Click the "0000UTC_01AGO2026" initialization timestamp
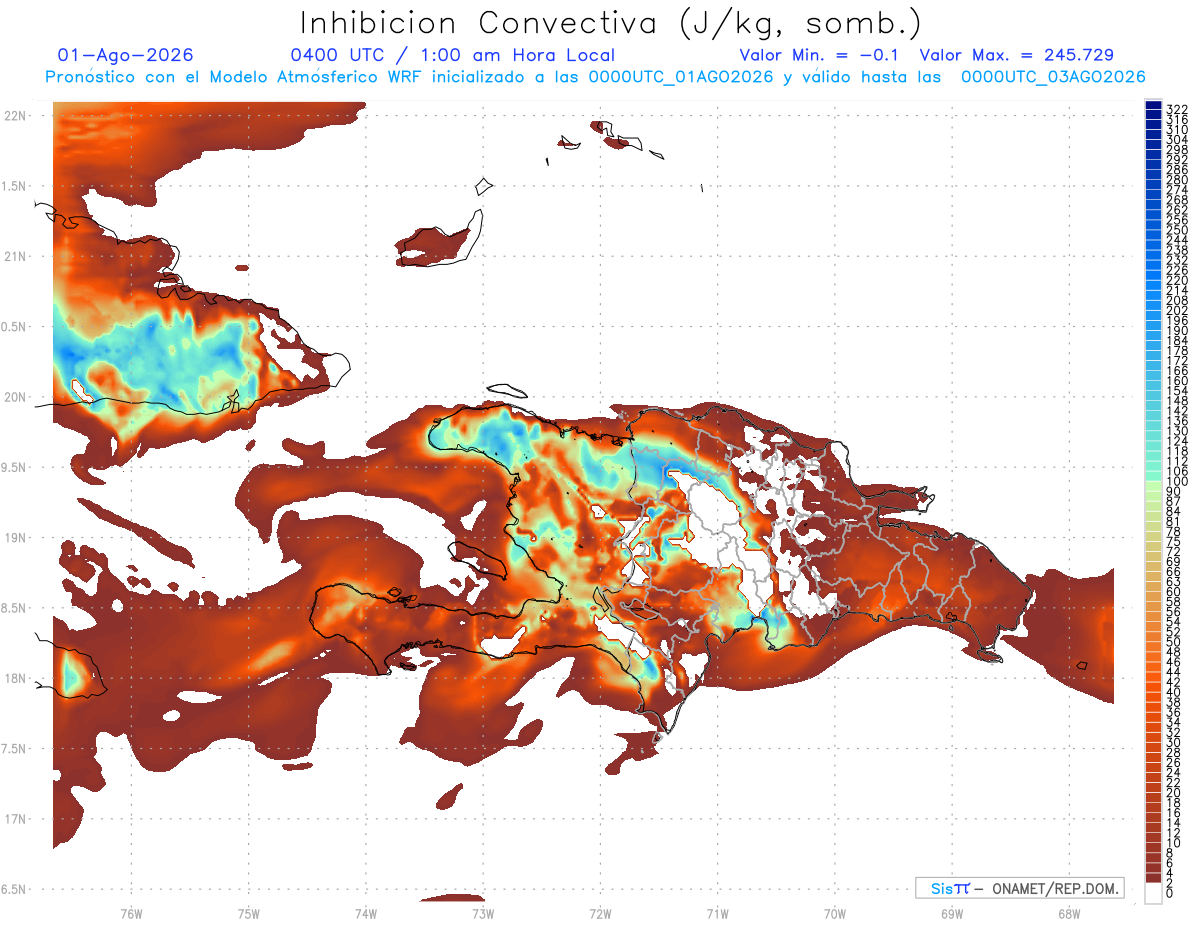 tap(681, 76)
